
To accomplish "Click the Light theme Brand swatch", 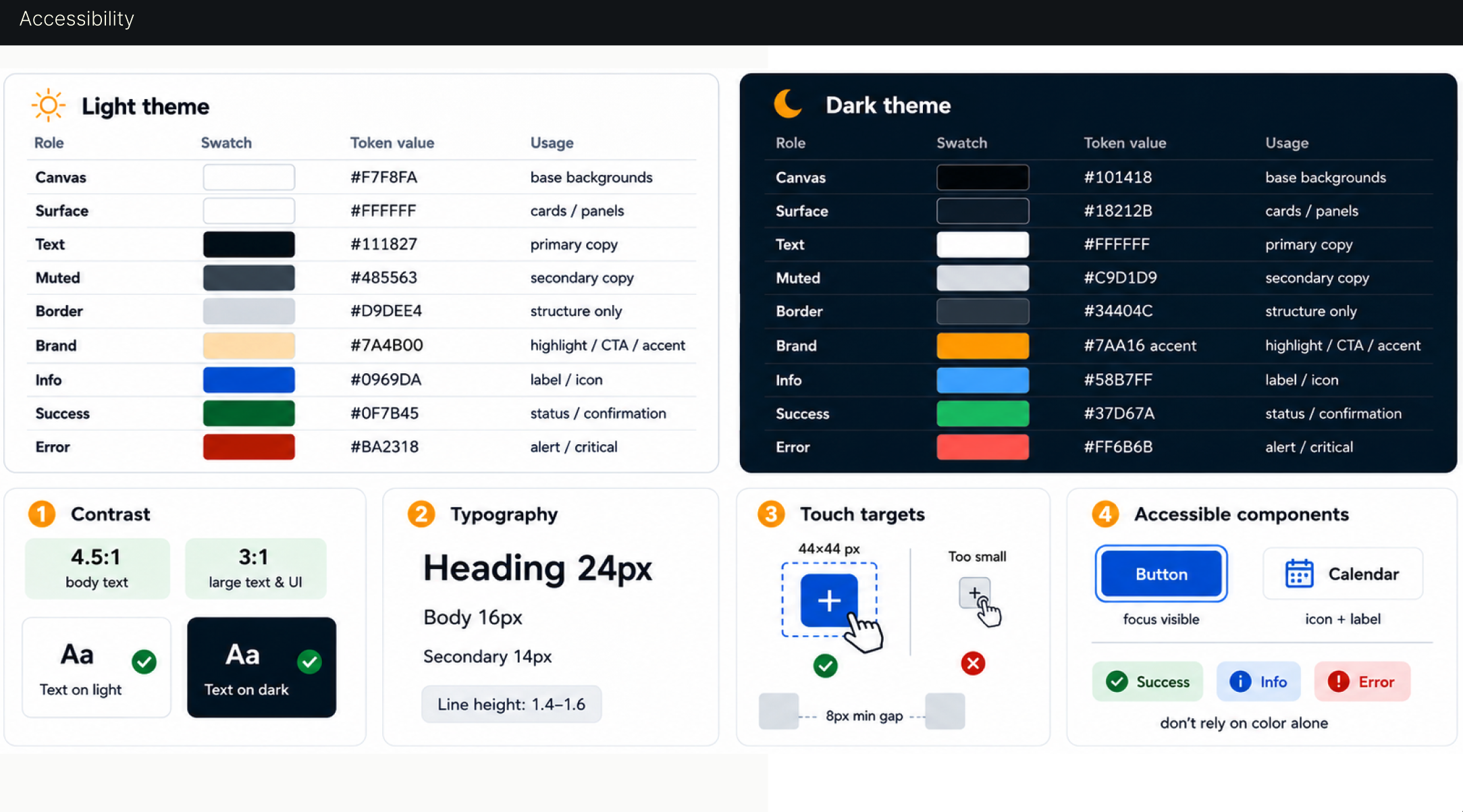I will [249, 346].
